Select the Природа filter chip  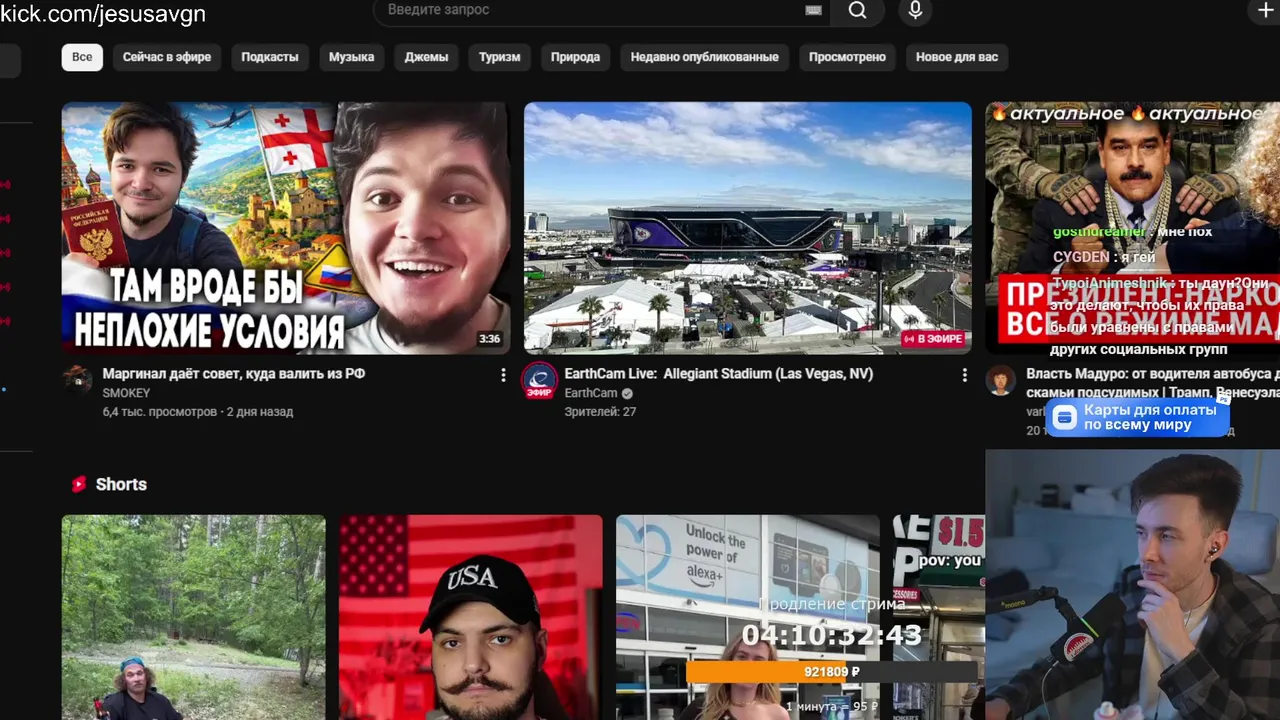pyautogui.click(x=575, y=57)
